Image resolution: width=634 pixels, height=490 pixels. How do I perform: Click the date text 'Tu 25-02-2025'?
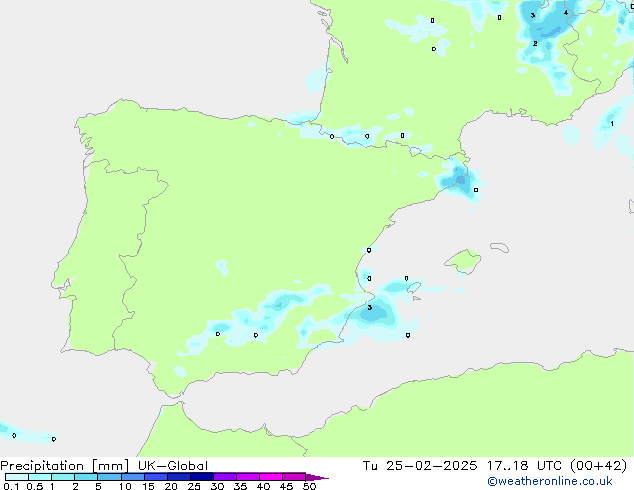[420, 466]
